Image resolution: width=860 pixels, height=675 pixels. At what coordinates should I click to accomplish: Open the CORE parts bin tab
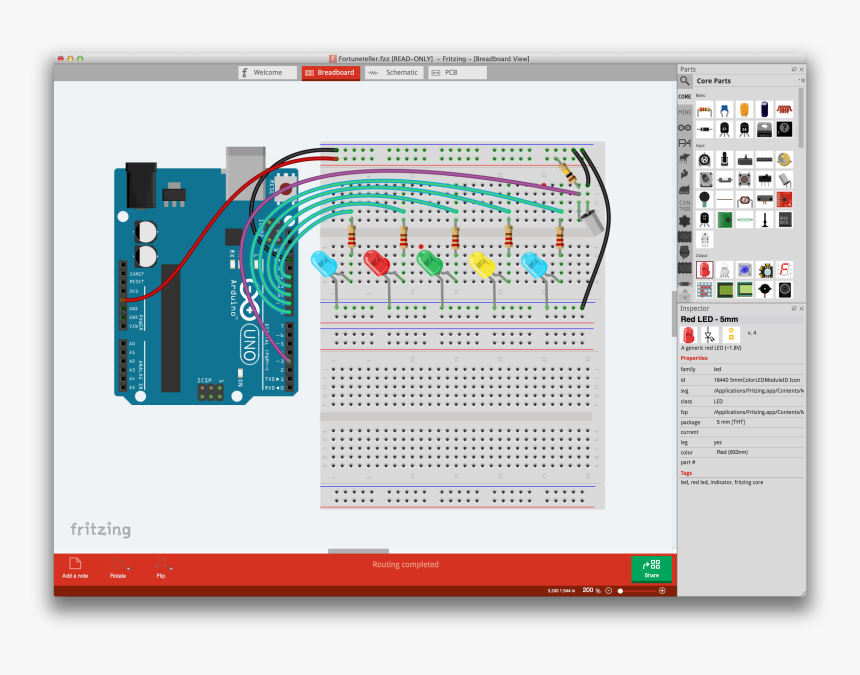point(684,97)
